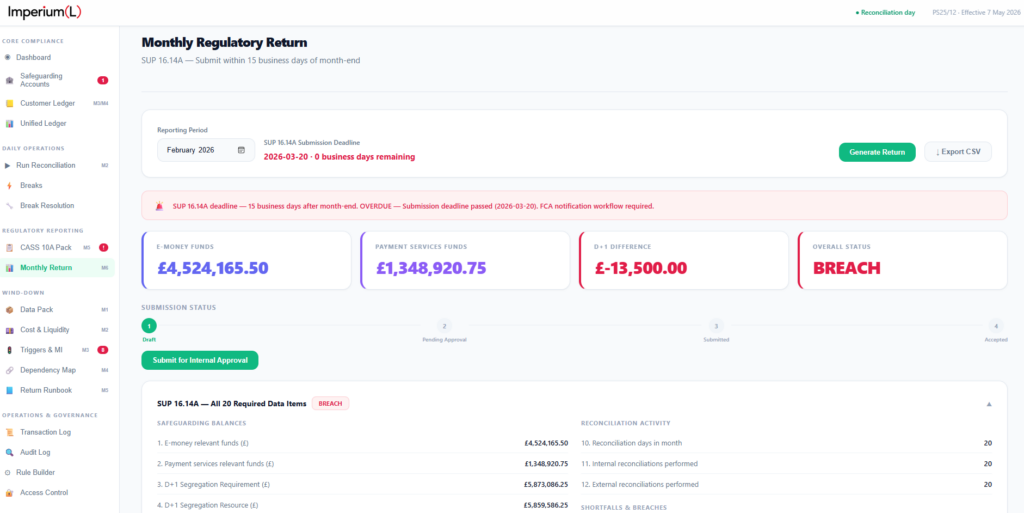This screenshot has height=513, width=1024.
Task: Open the Breaks sidebar link
Action: [x=57, y=185]
